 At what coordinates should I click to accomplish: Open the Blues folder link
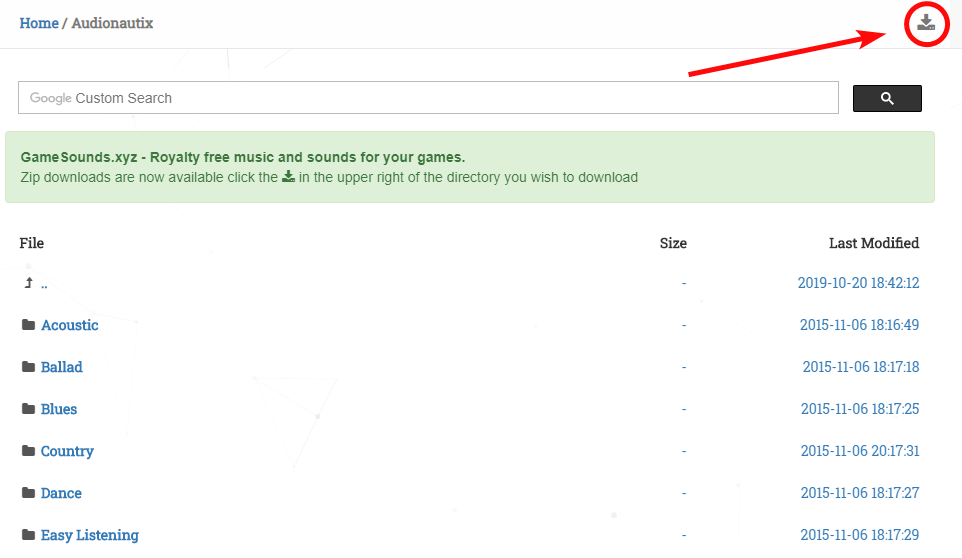pyautogui.click(x=59, y=409)
